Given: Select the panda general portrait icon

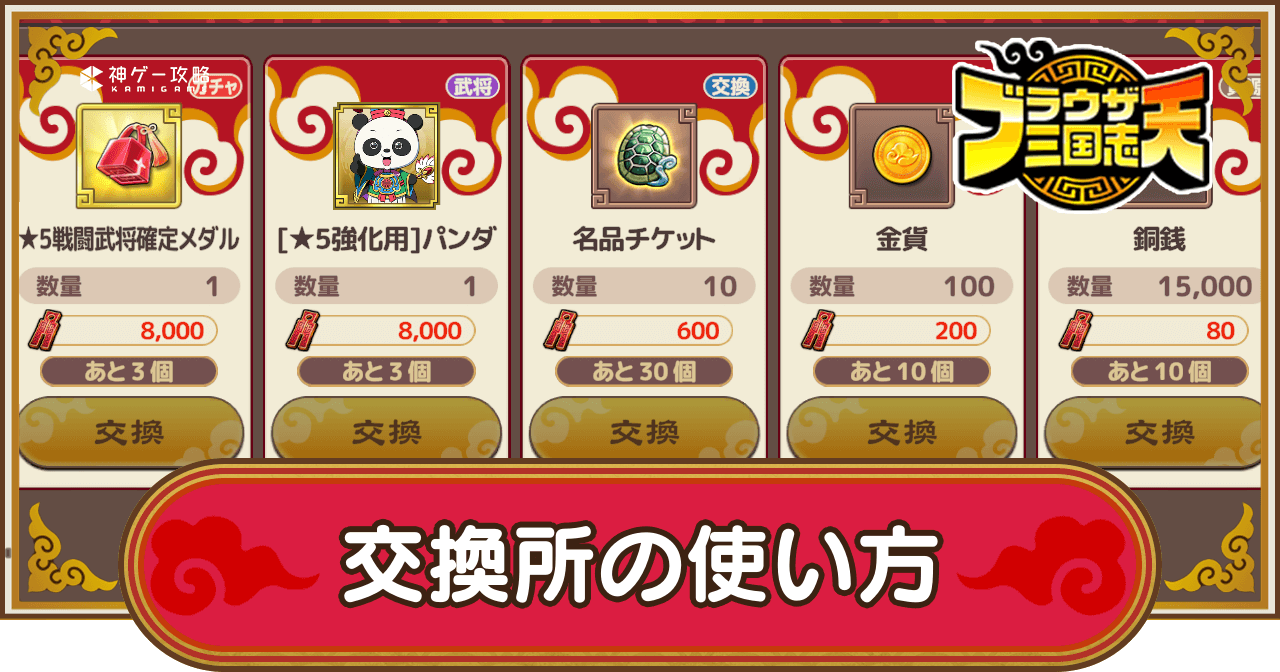Looking at the screenshot, I should (386, 155).
